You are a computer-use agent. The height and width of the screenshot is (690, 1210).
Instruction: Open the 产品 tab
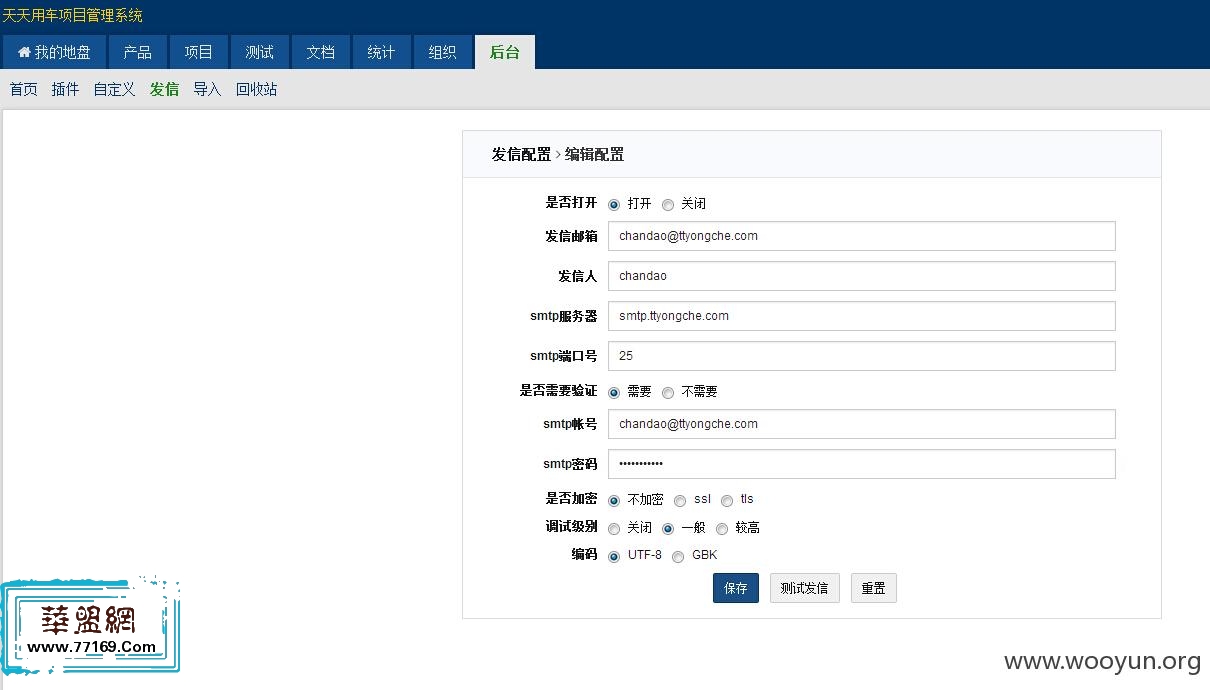point(137,51)
